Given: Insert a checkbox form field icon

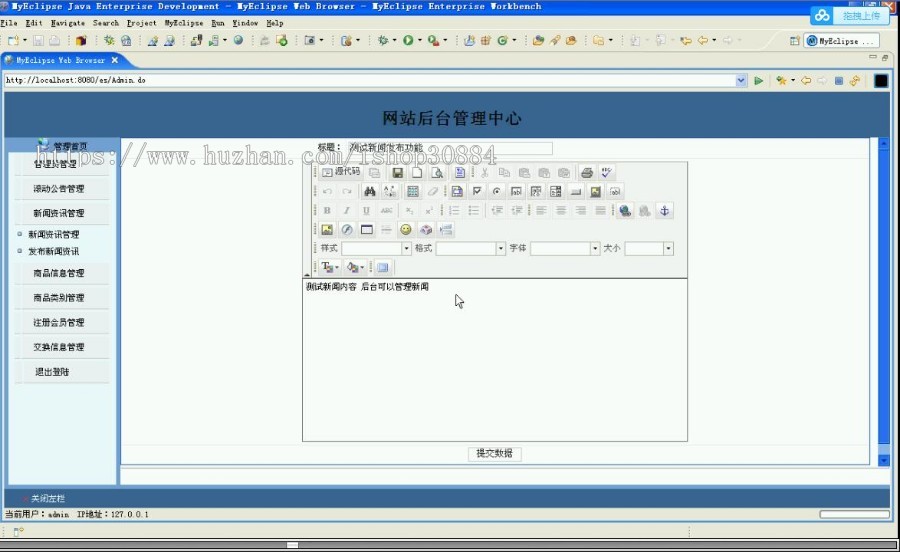Looking at the screenshot, I should (476, 191).
